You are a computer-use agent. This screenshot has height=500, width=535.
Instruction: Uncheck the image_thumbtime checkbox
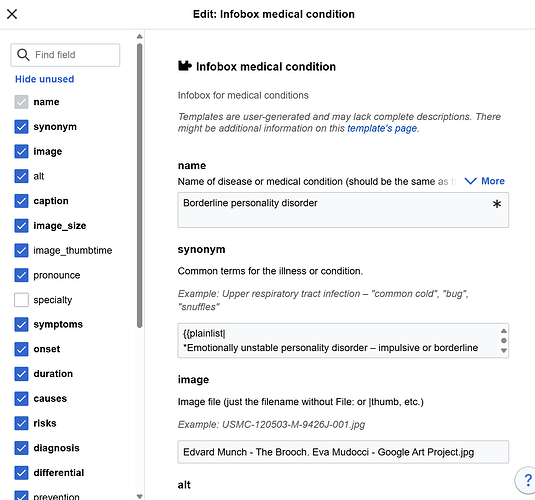pos(21,250)
